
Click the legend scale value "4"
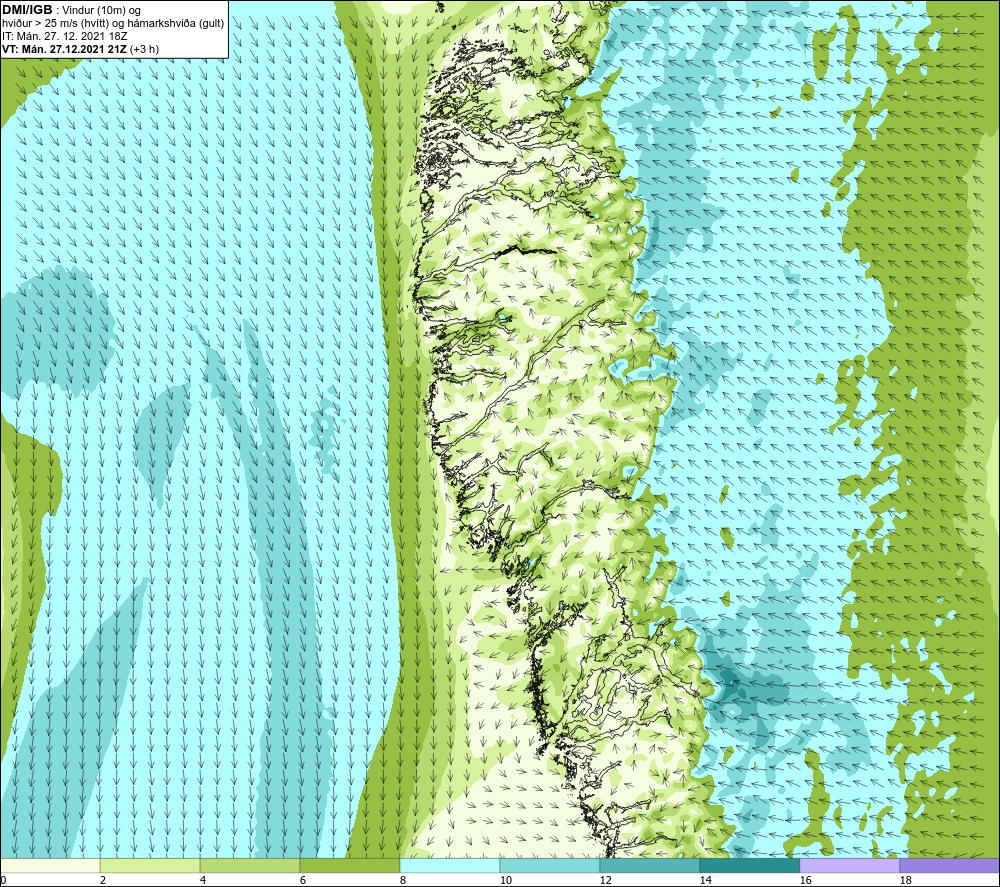pyautogui.click(x=203, y=881)
